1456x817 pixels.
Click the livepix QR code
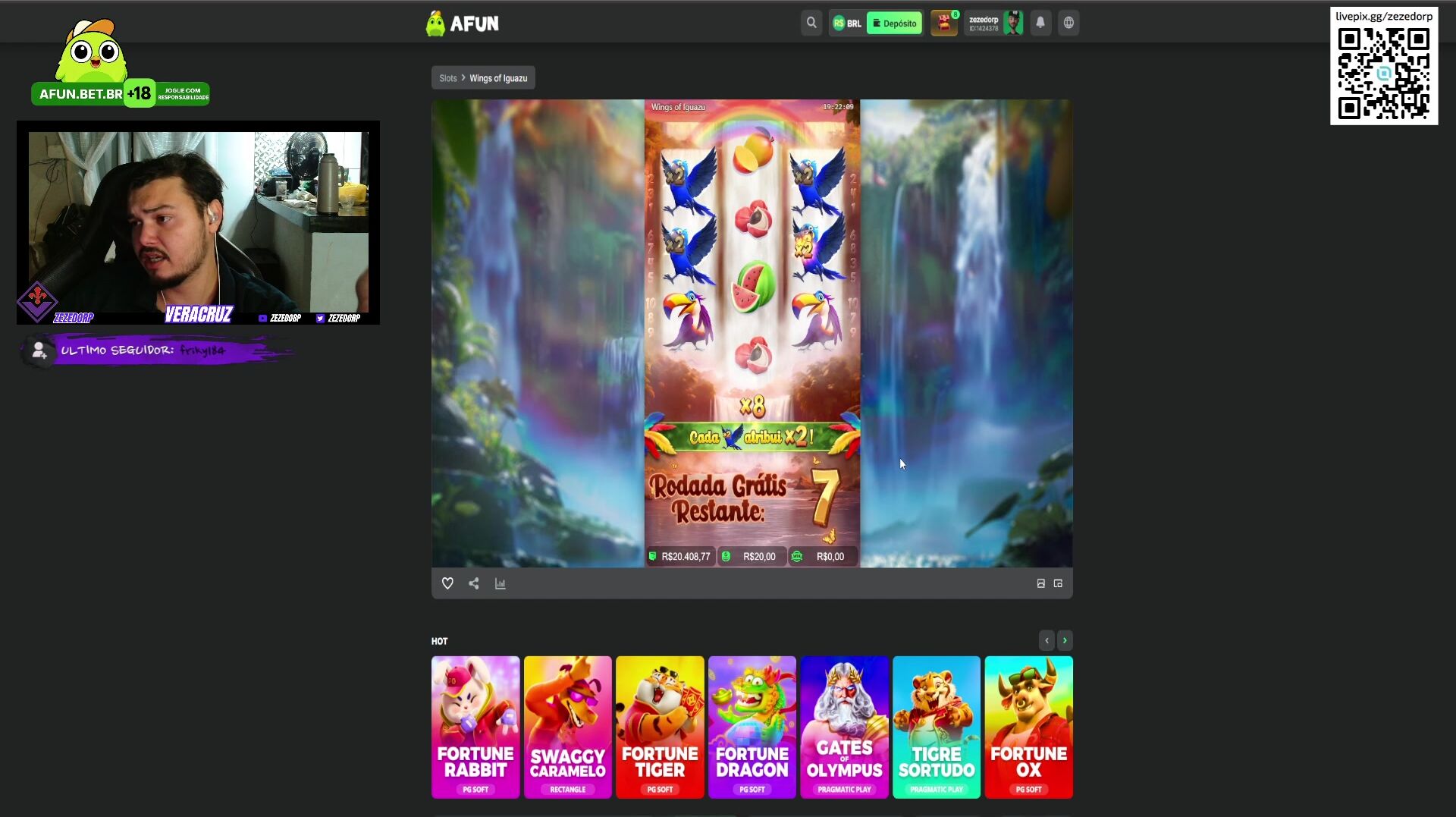pyautogui.click(x=1384, y=74)
